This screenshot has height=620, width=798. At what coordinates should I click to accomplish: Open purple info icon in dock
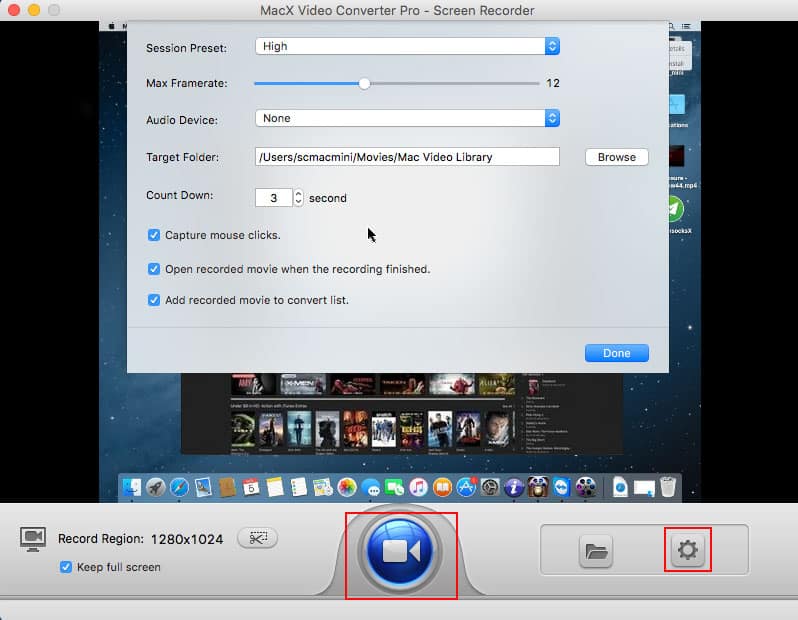(x=514, y=488)
